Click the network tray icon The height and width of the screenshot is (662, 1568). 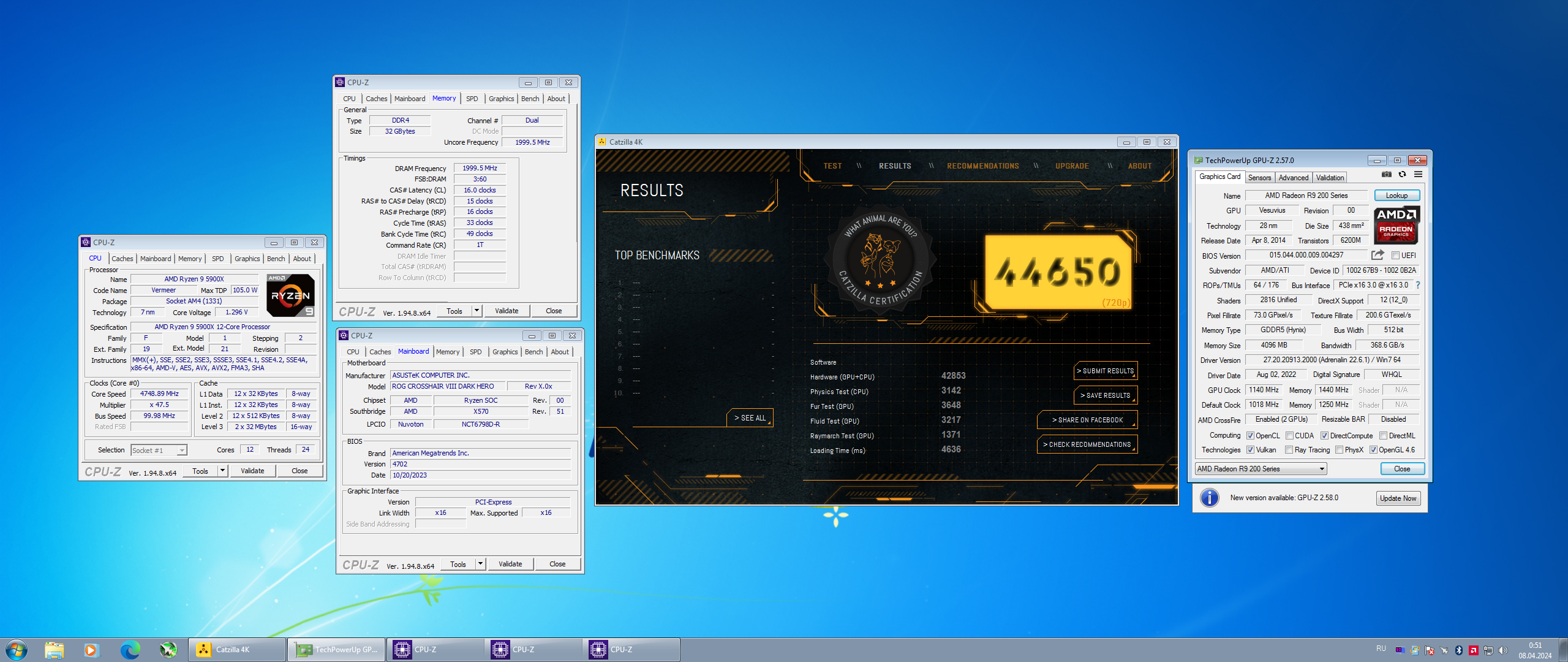(x=1488, y=650)
